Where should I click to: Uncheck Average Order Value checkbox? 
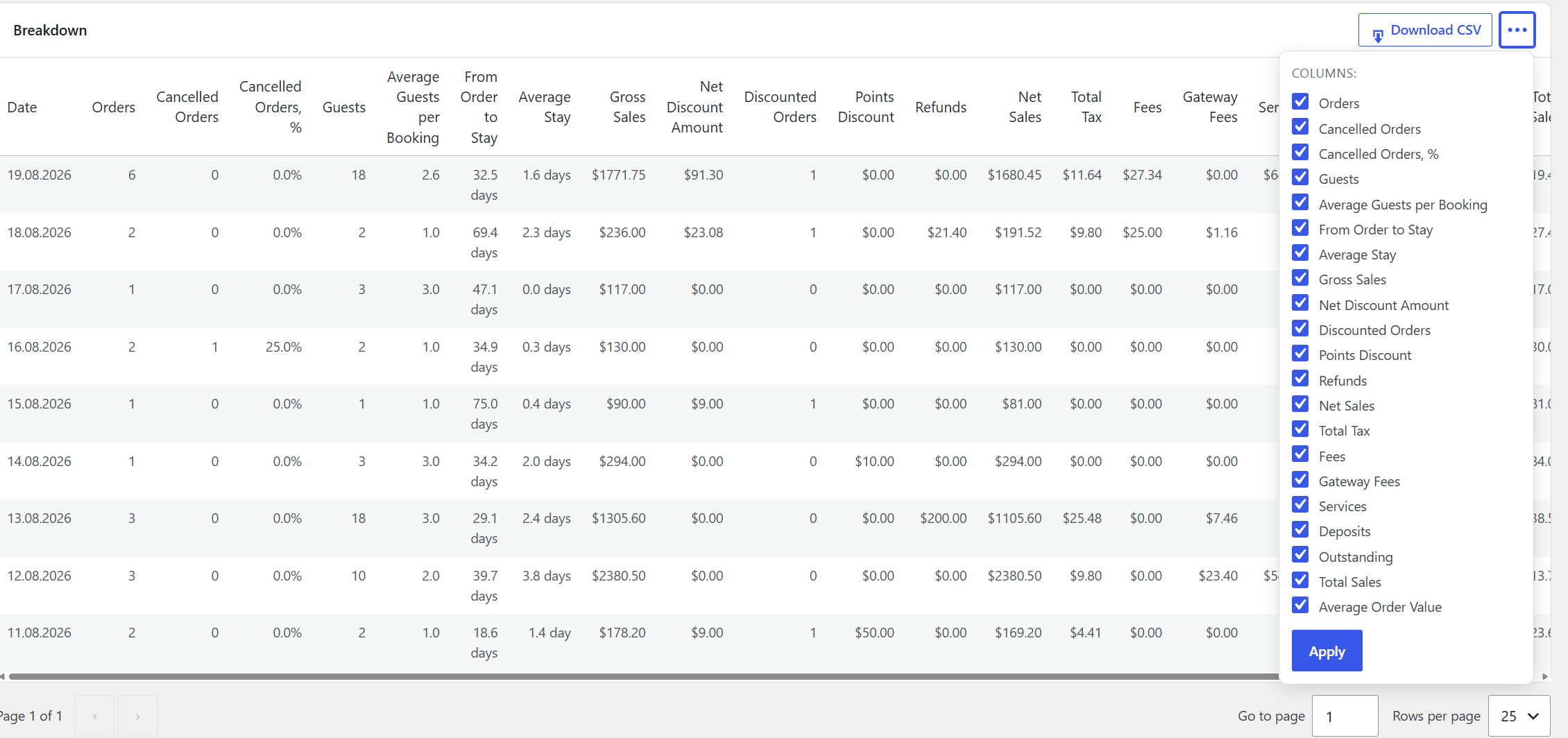pos(1300,606)
